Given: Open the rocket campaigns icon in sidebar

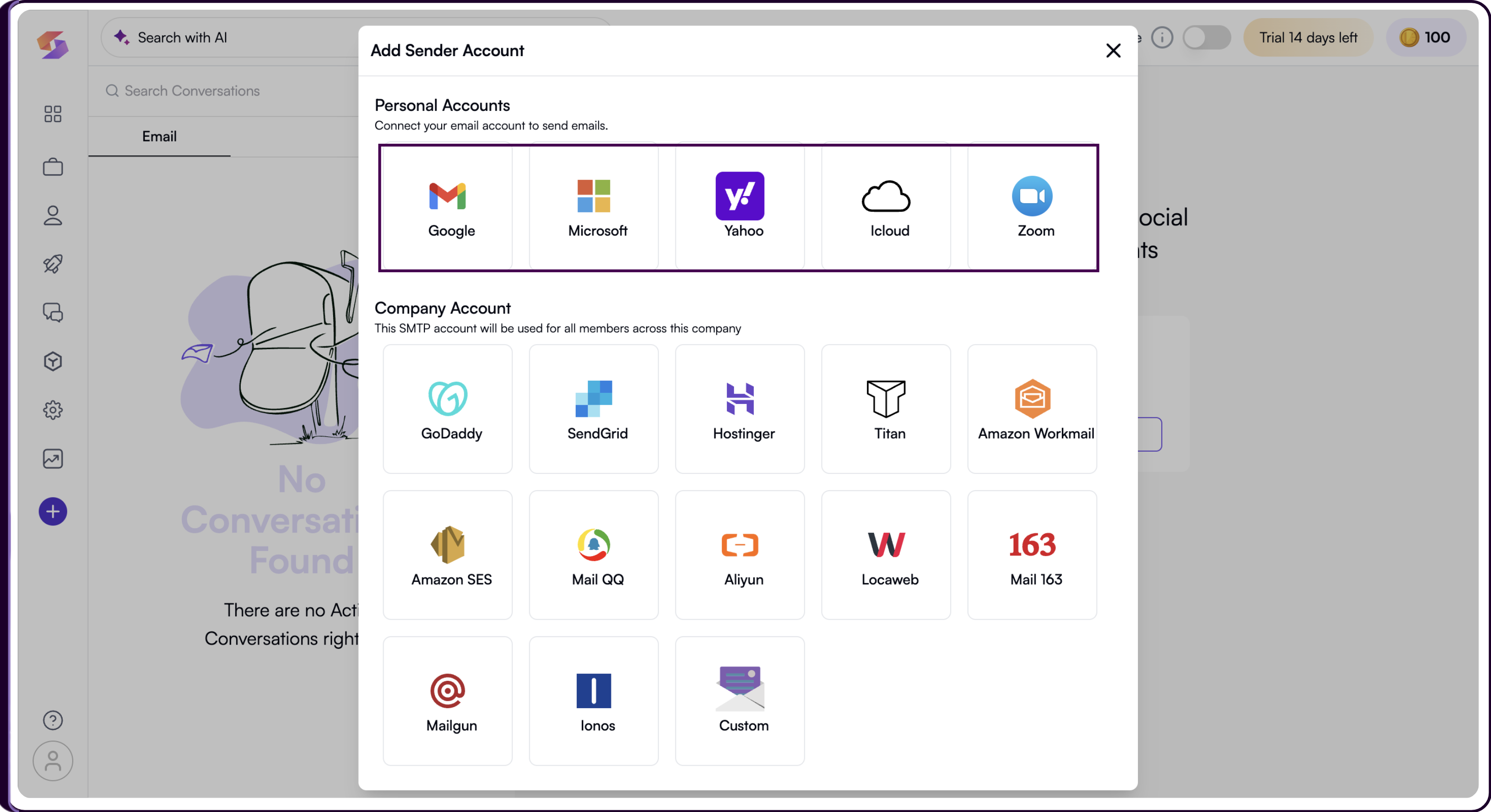Looking at the screenshot, I should coord(53,264).
